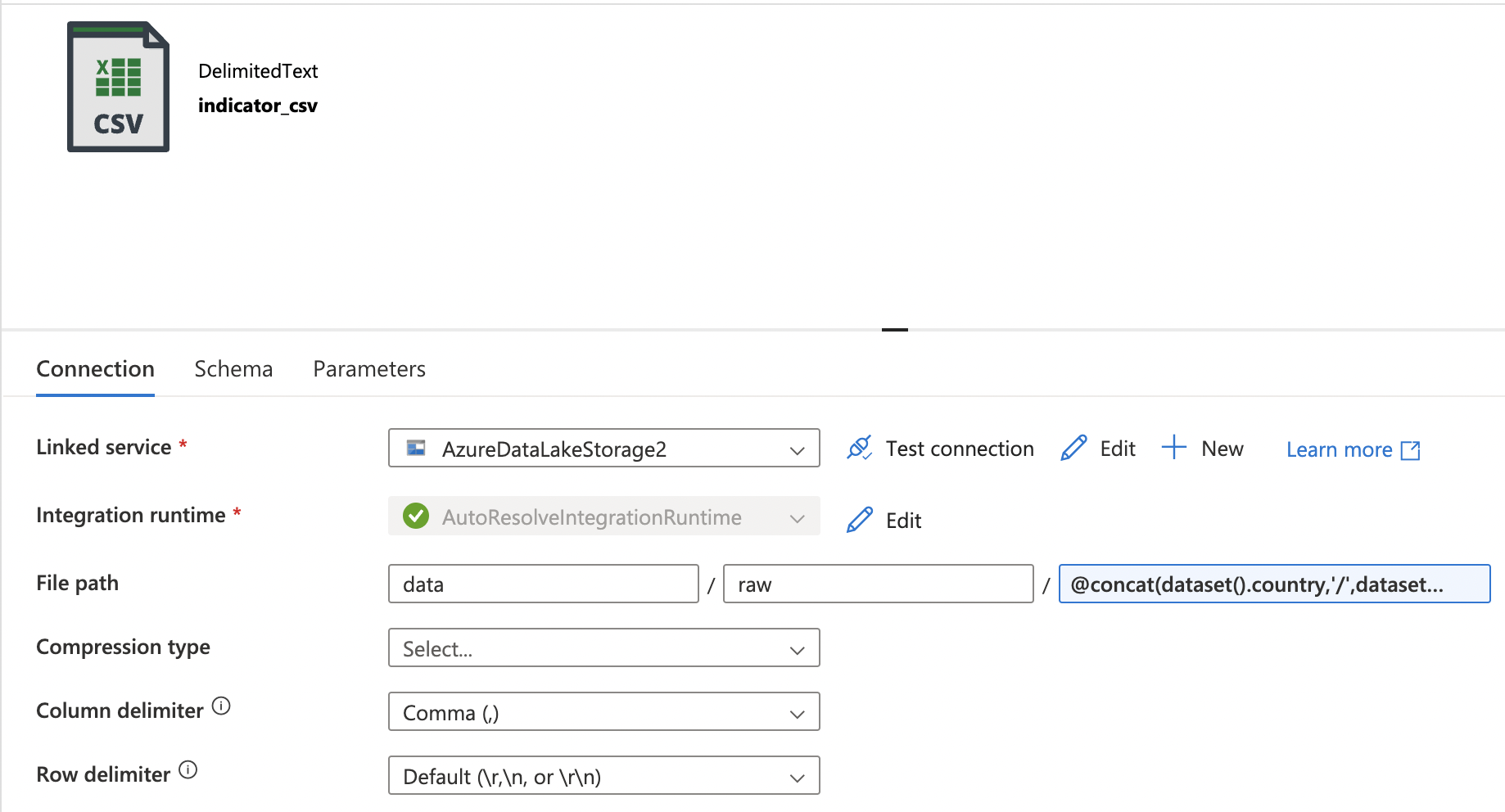Click Edit next to Linked service
1505x812 pixels.
tap(1098, 449)
